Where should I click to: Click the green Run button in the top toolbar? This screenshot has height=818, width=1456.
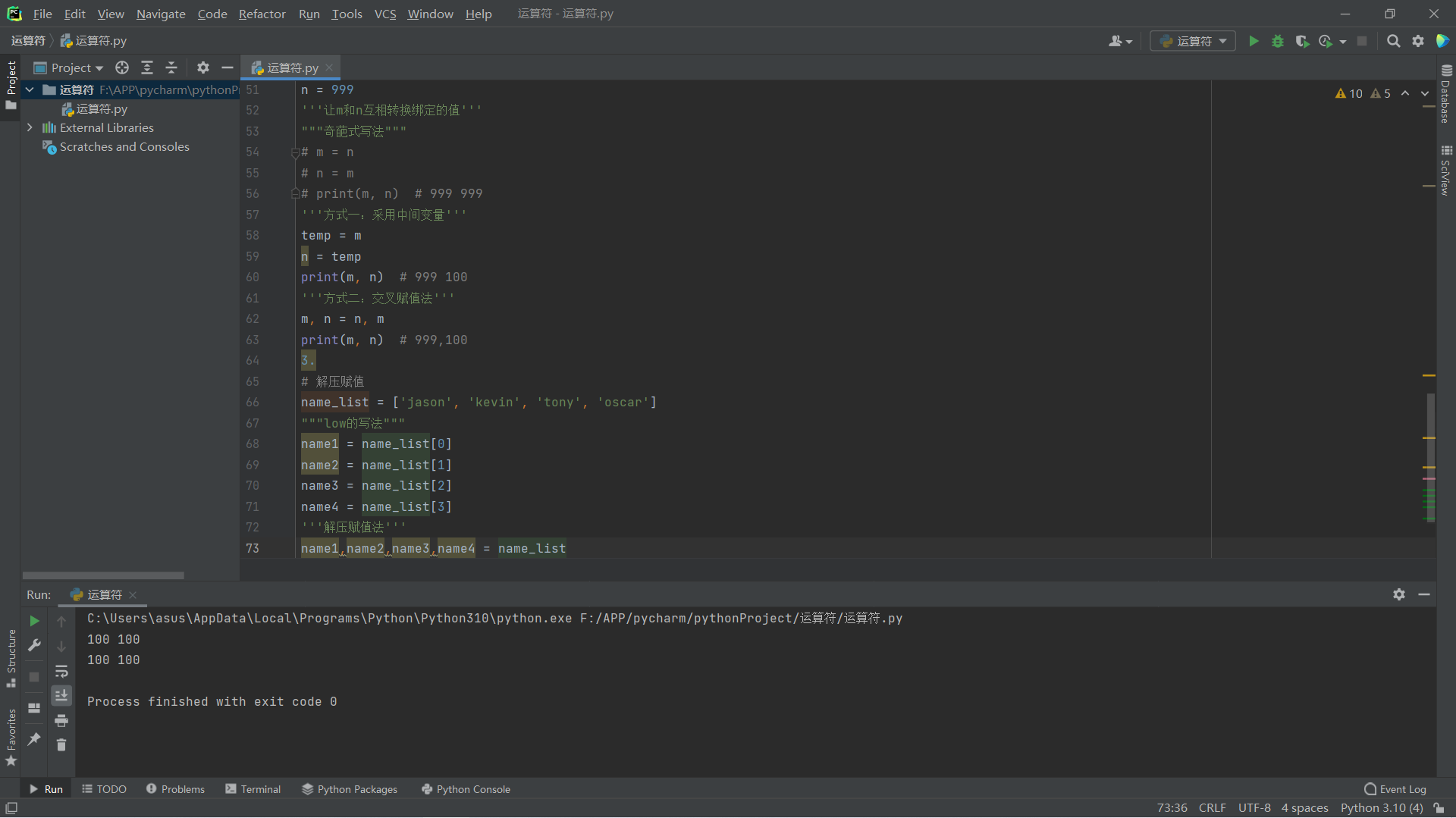tap(1254, 41)
